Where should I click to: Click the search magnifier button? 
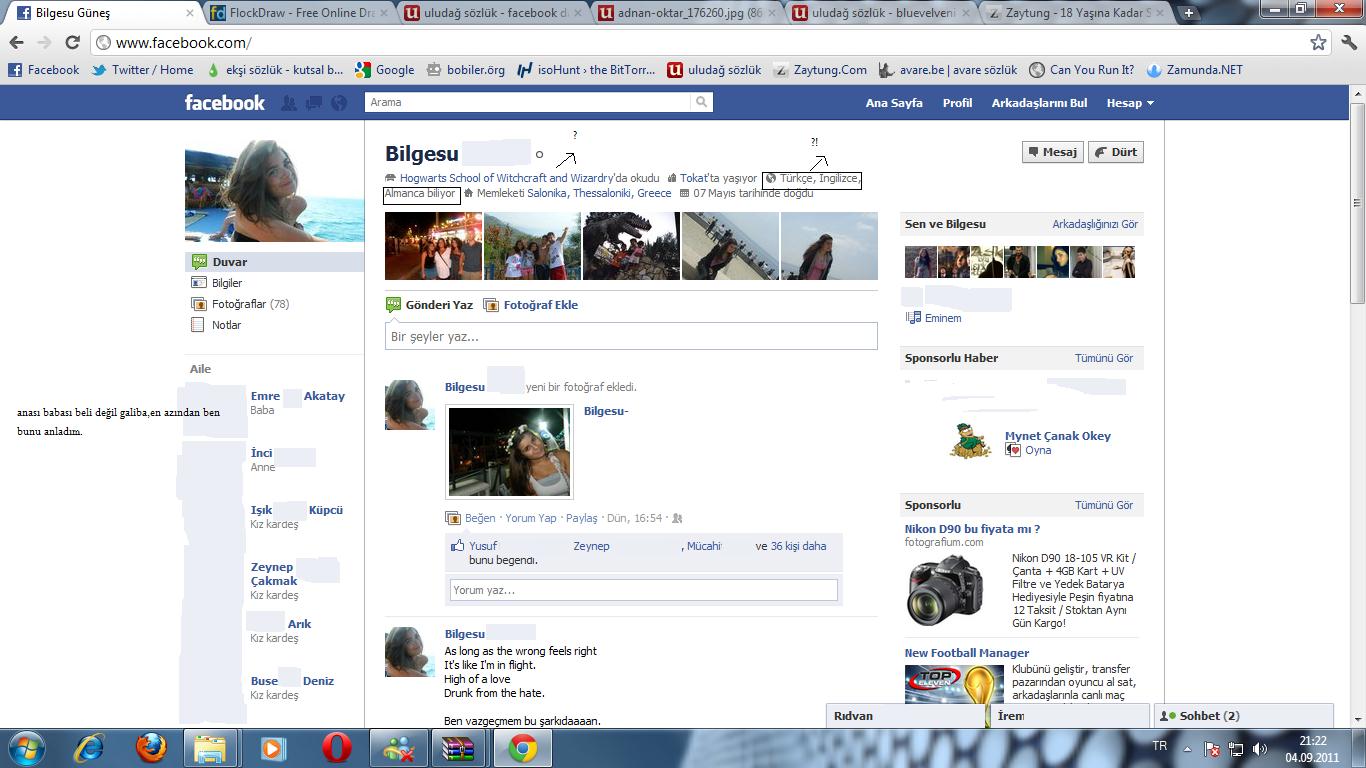click(702, 102)
